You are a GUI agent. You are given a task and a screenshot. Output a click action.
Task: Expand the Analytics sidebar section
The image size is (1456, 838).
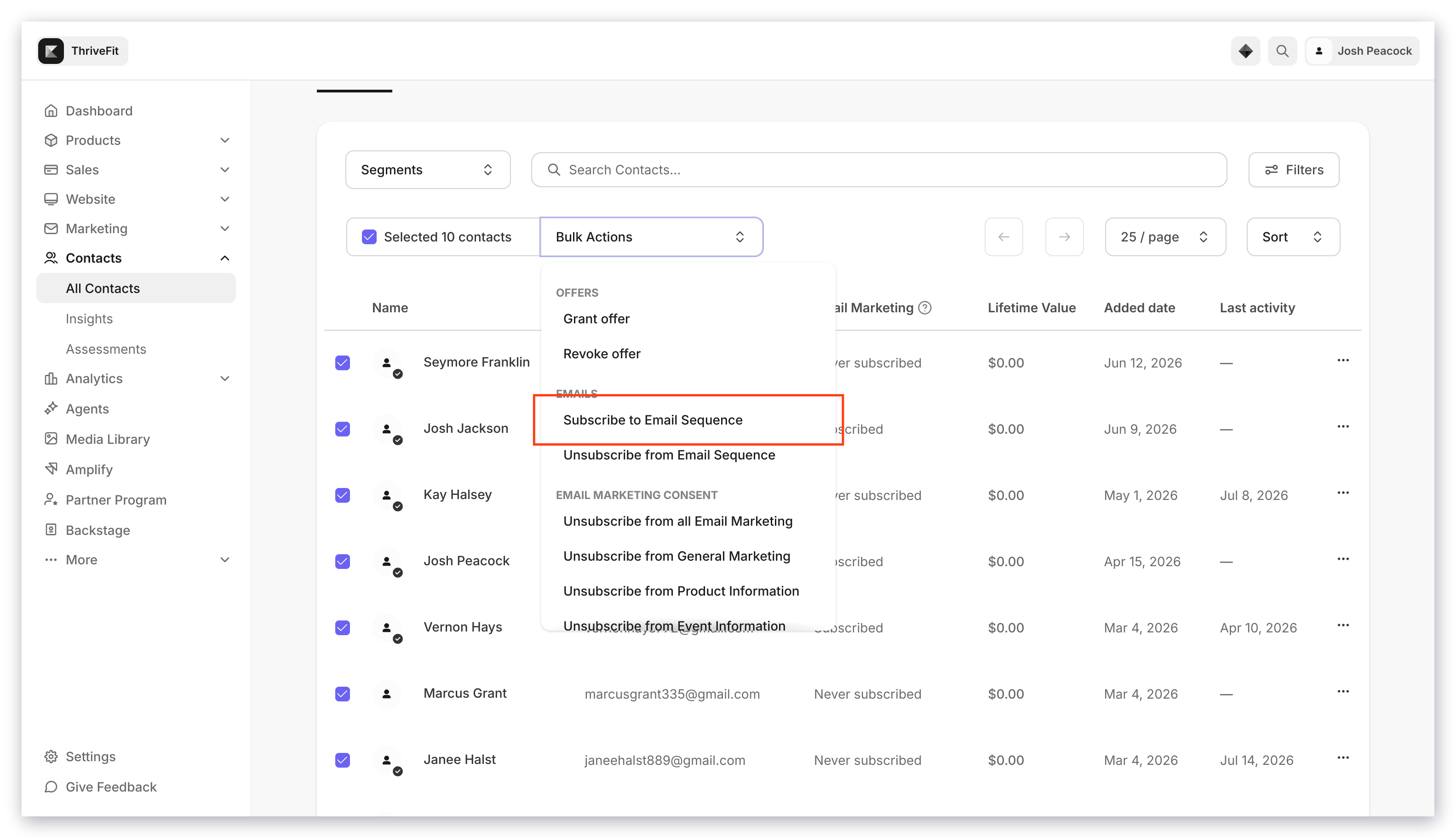tap(224, 378)
